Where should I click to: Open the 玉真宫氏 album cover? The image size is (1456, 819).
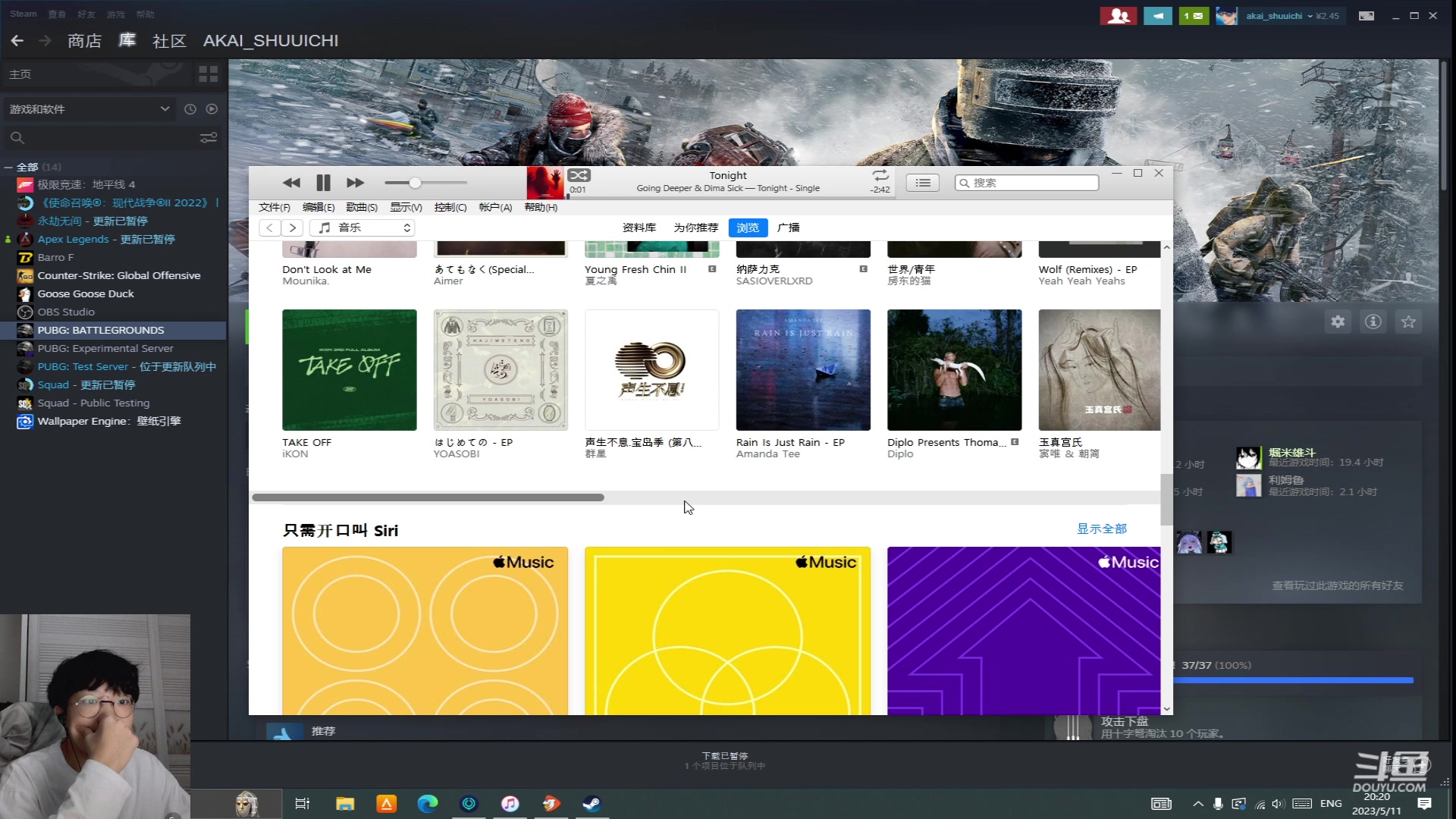pyautogui.click(x=1099, y=370)
